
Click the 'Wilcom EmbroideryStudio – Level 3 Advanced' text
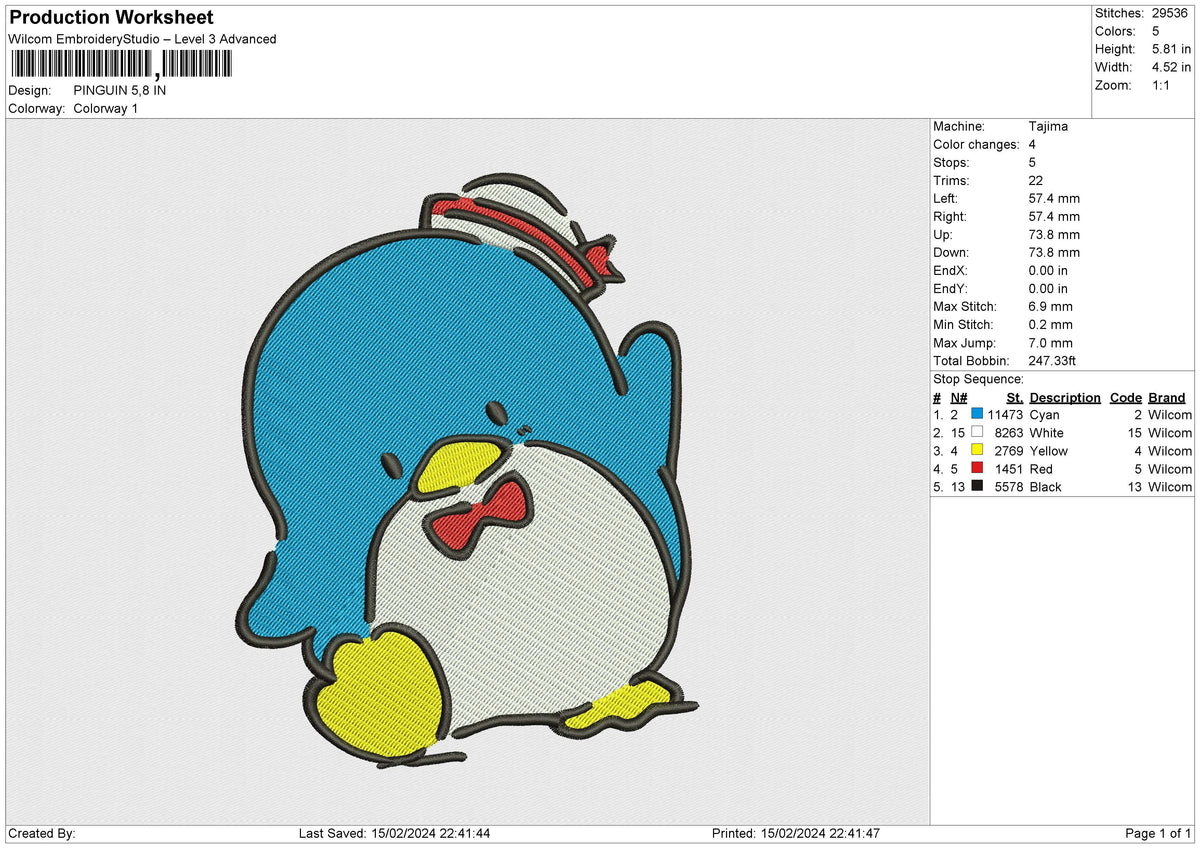tap(142, 39)
